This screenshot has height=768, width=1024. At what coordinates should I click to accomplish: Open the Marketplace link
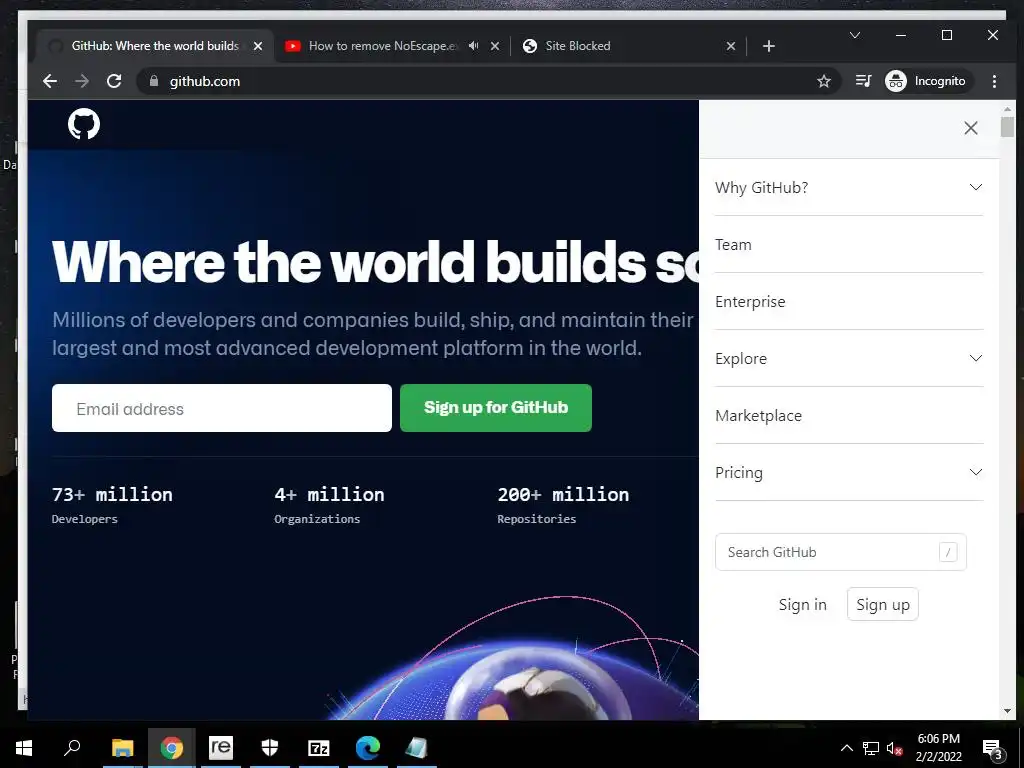pyautogui.click(x=758, y=415)
